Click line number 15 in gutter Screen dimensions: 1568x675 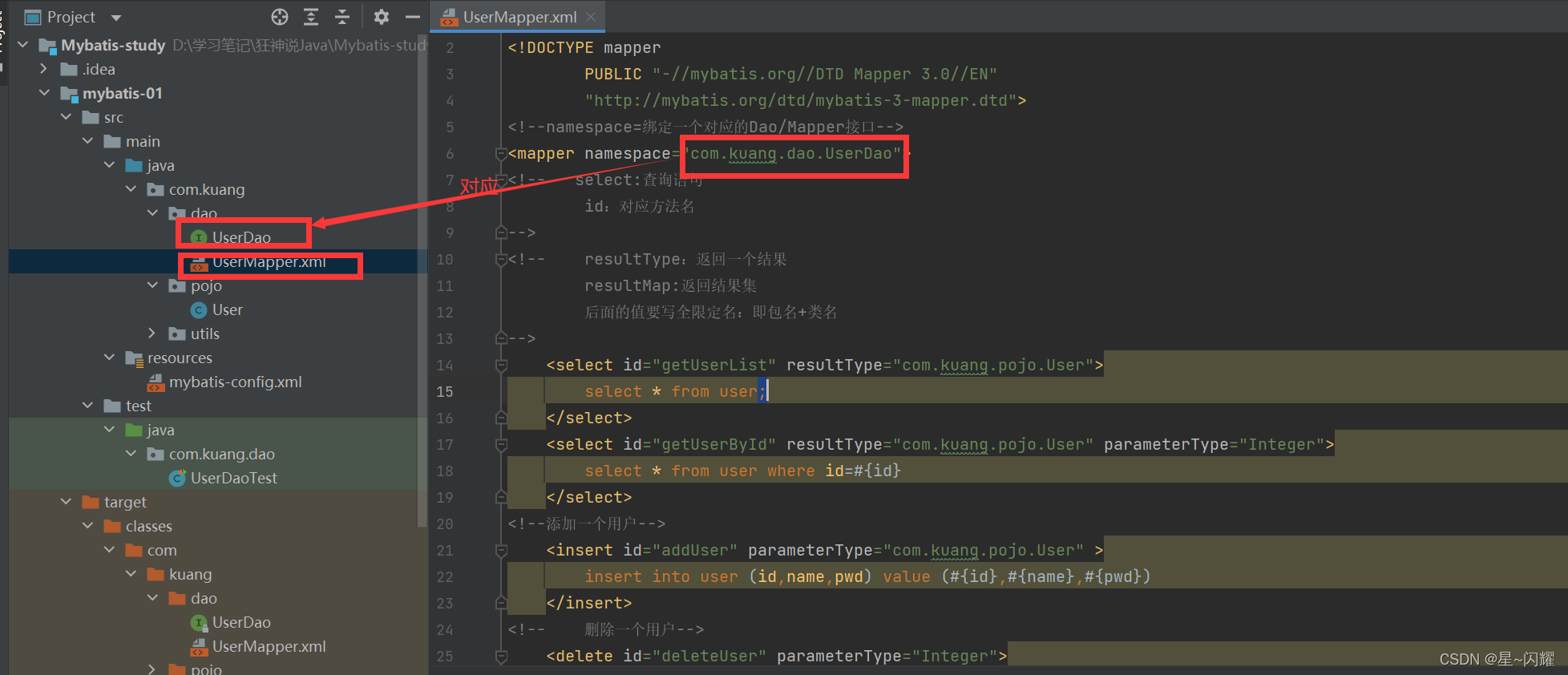(445, 391)
